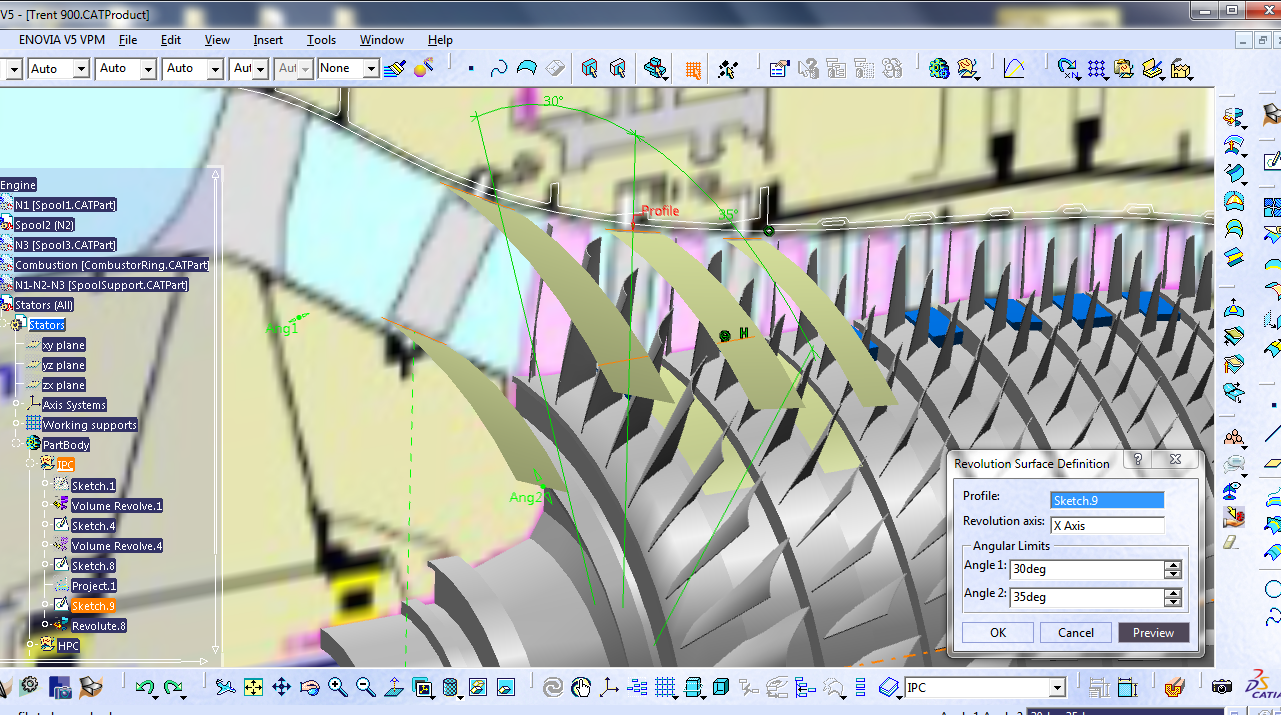Screen dimensions: 1281x715
Task: Select Sketch.9 in the tree
Action: (x=93, y=605)
